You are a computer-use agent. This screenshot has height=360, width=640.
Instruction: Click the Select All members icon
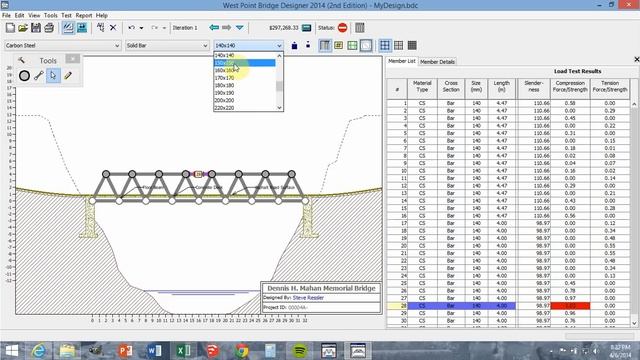point(100,28)
